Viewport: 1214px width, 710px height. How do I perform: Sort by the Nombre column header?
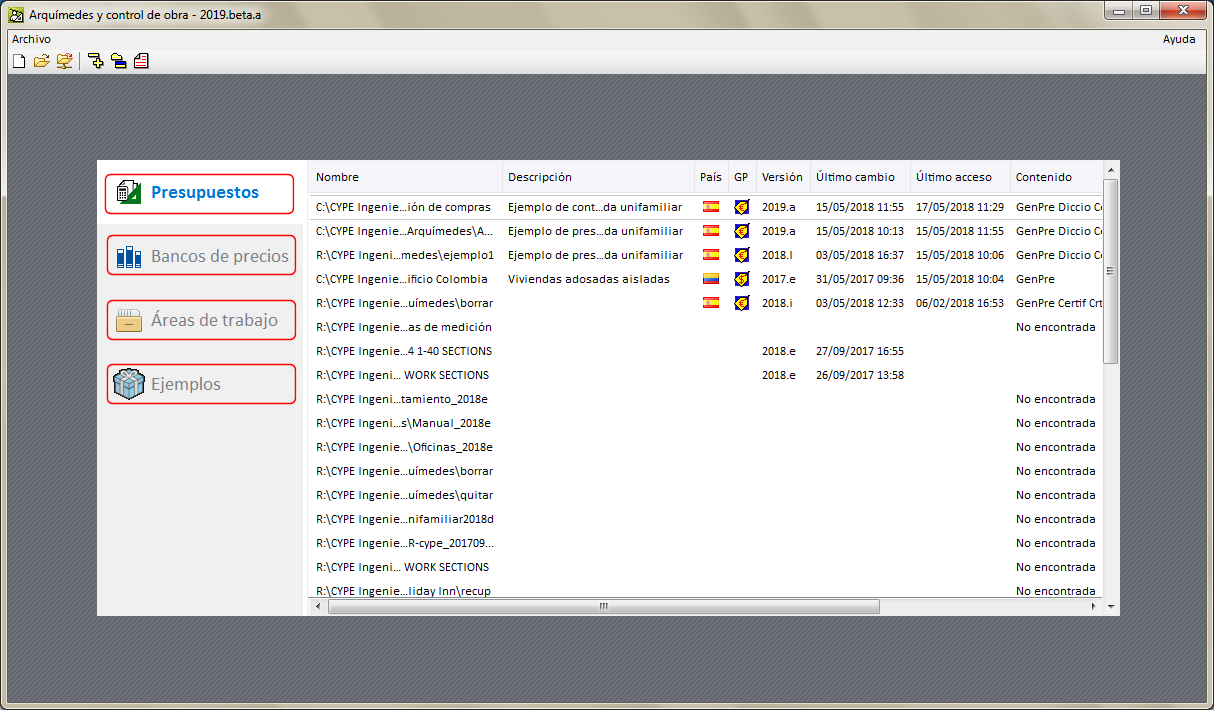405,177
